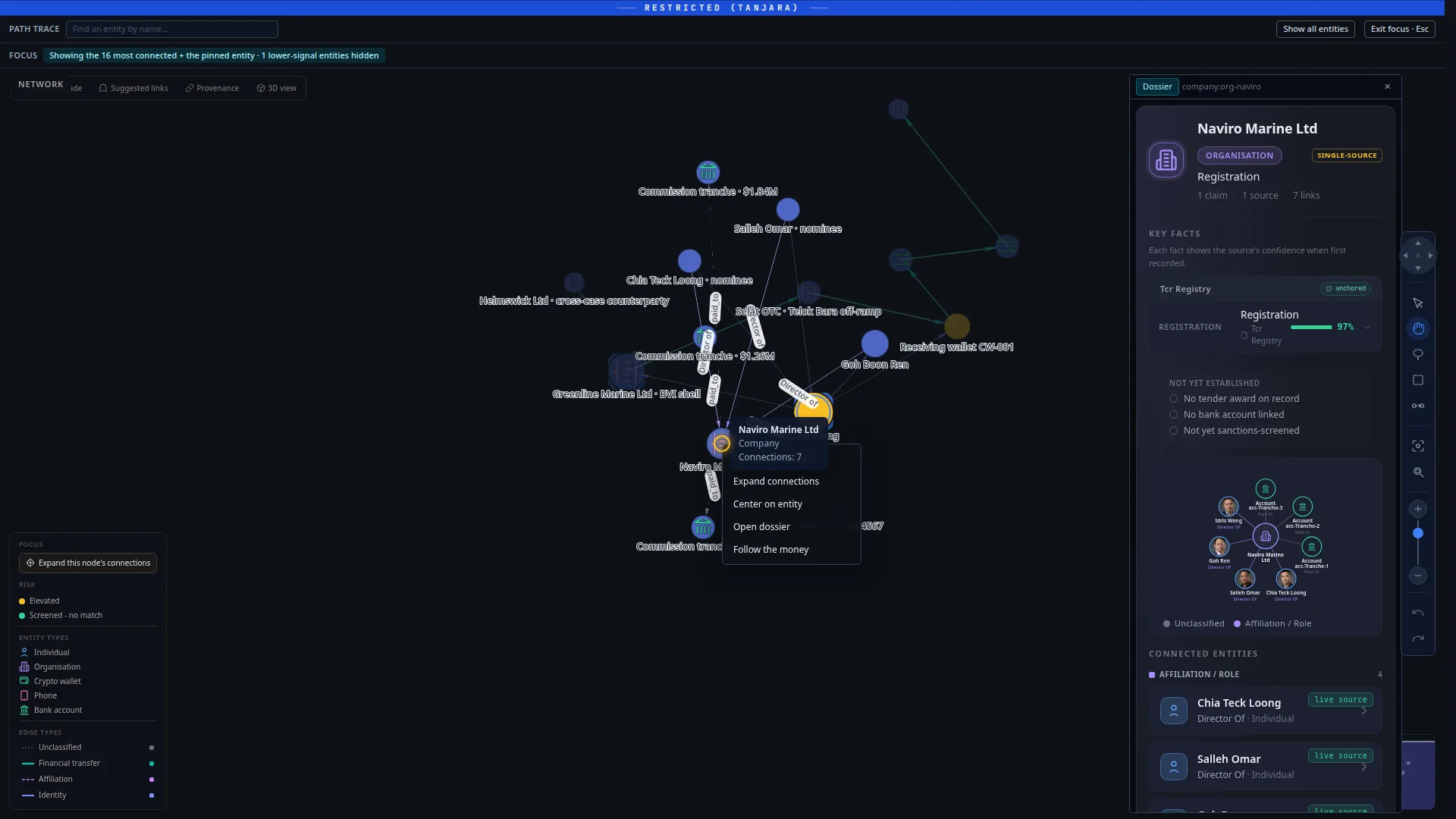This screenshot has height=819, width=1456.
Task: Collapse the Affiliation / Role group header
Action: pos(1265,675)
